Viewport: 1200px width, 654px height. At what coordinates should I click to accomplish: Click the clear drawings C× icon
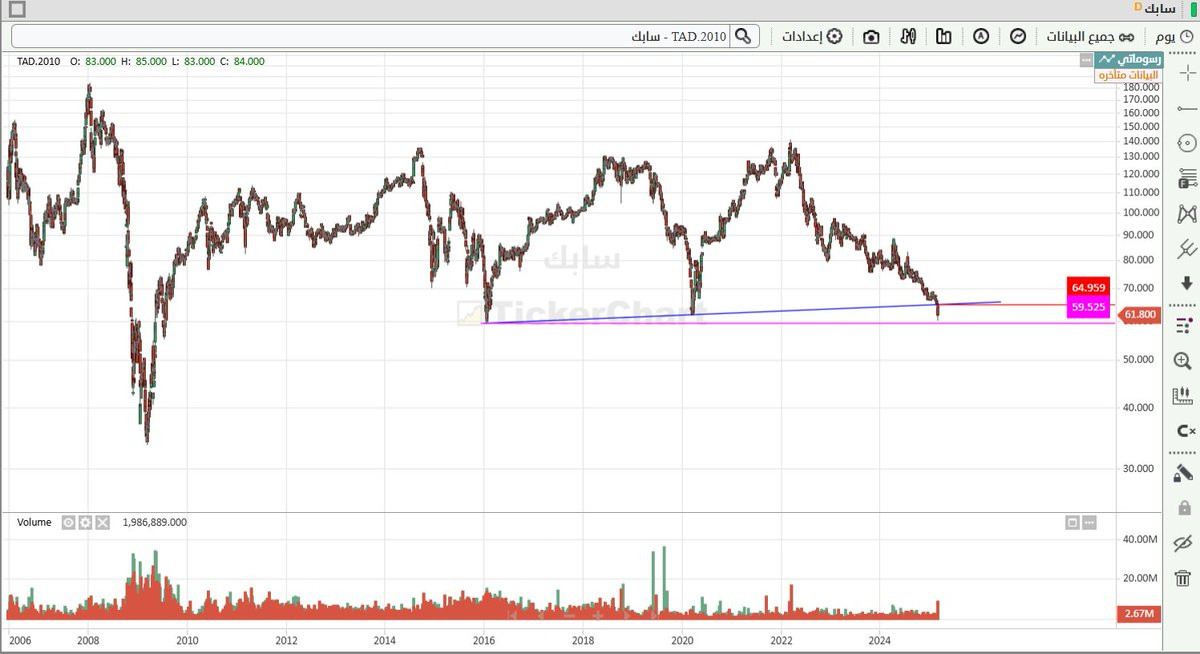click(x=1185, y=431)
